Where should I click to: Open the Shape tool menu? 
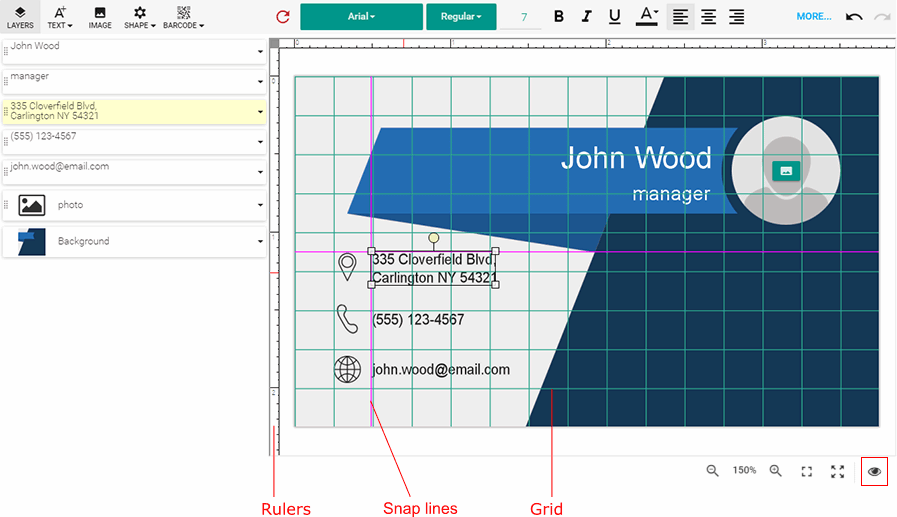click(140, 17)
